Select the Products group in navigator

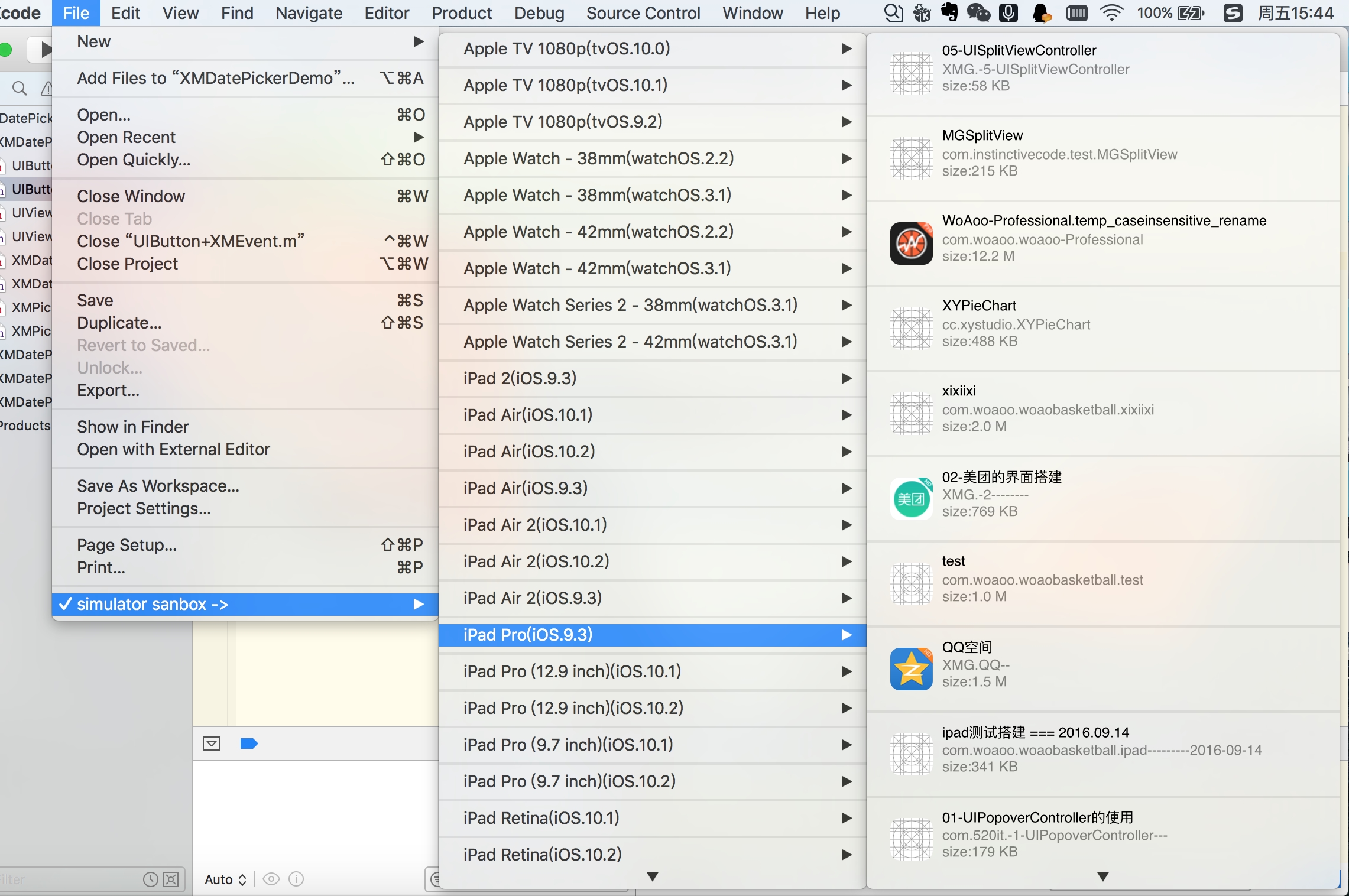click(x=25, y=426)
